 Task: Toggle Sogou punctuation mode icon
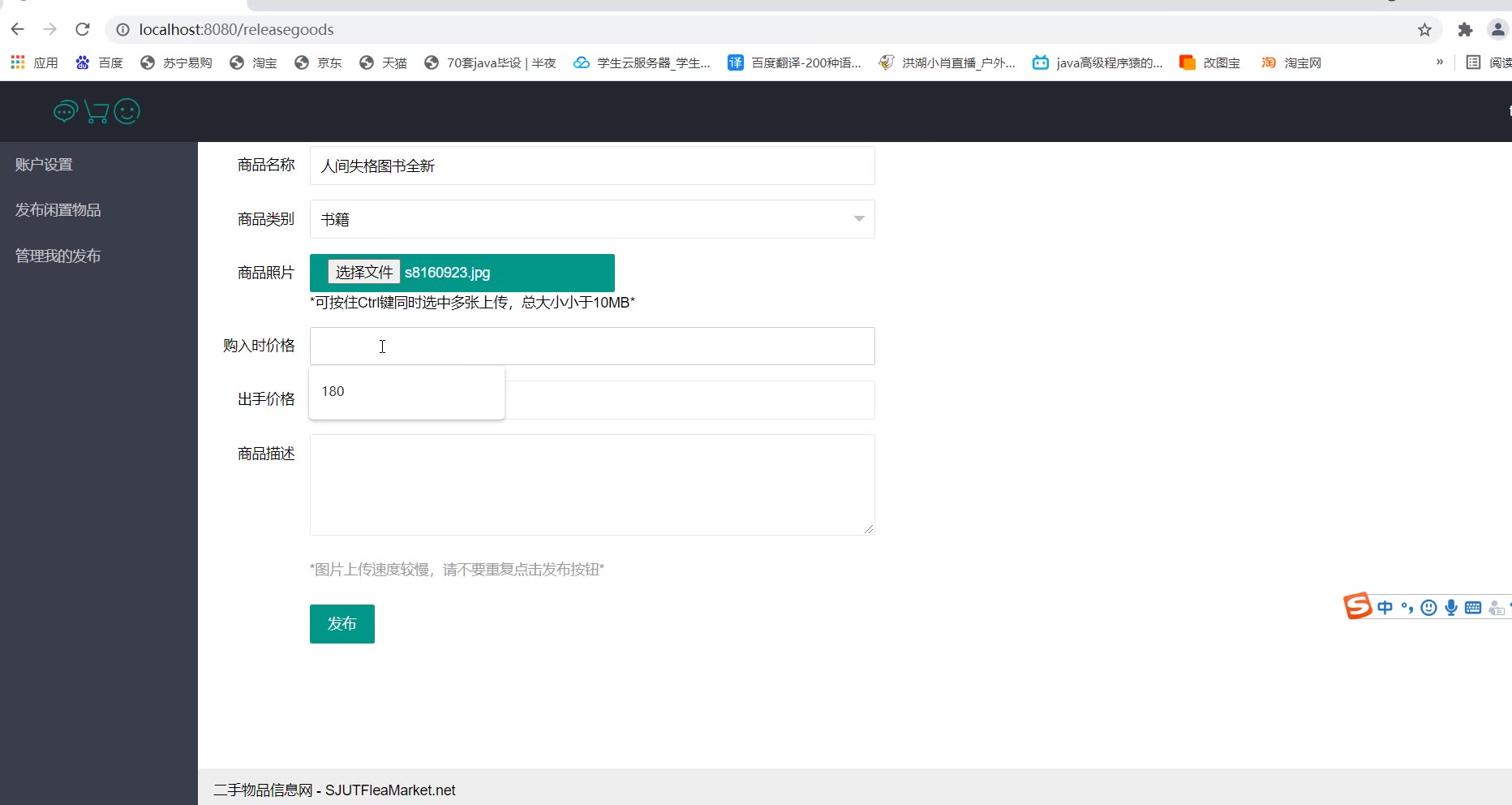tap(1407, 608)
